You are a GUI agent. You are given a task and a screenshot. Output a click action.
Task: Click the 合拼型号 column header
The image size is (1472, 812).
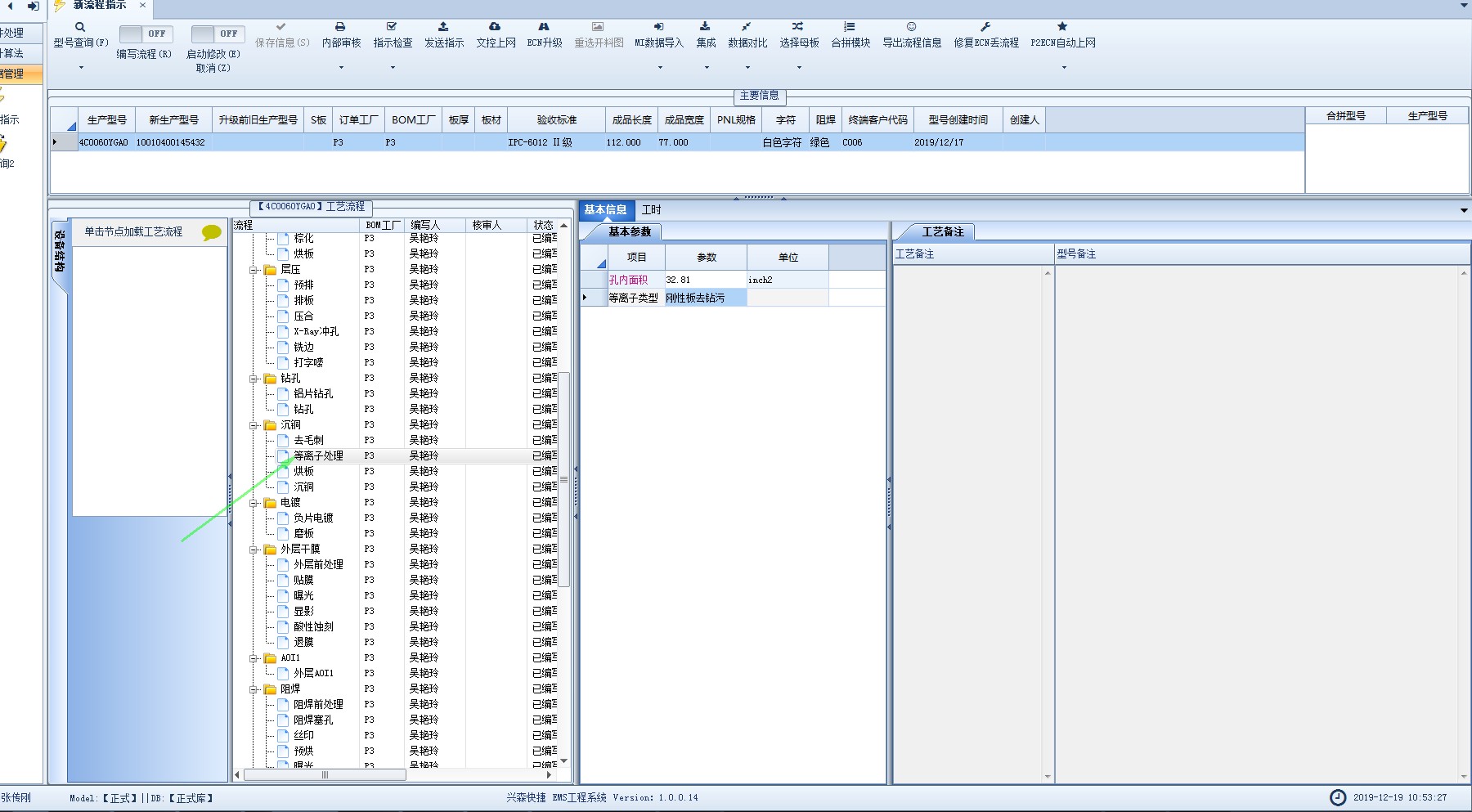tap(1346, 115)
